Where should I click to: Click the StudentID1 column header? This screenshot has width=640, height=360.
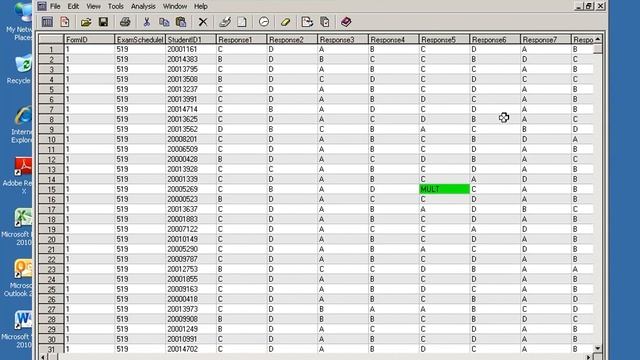[191, 40]
